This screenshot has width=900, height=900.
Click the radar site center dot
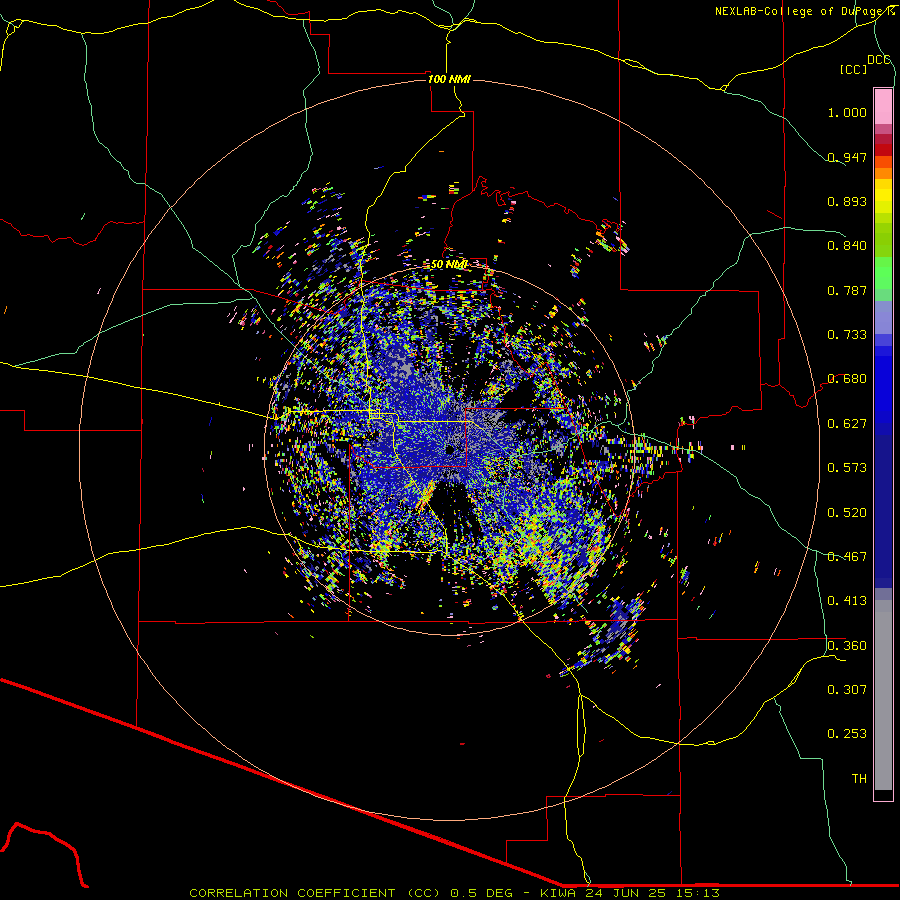[450, 450]
